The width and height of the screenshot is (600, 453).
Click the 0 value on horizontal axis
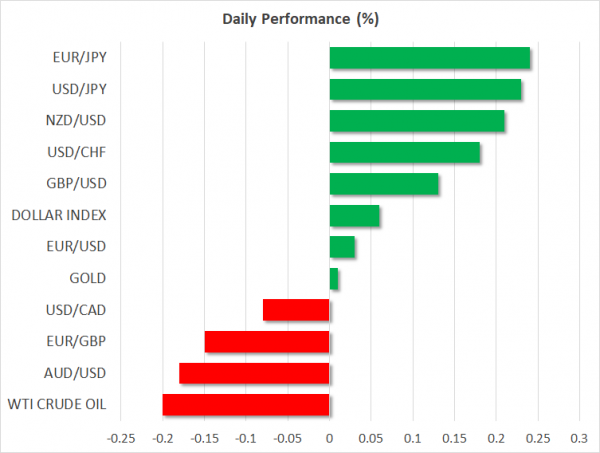click(329, 438)
